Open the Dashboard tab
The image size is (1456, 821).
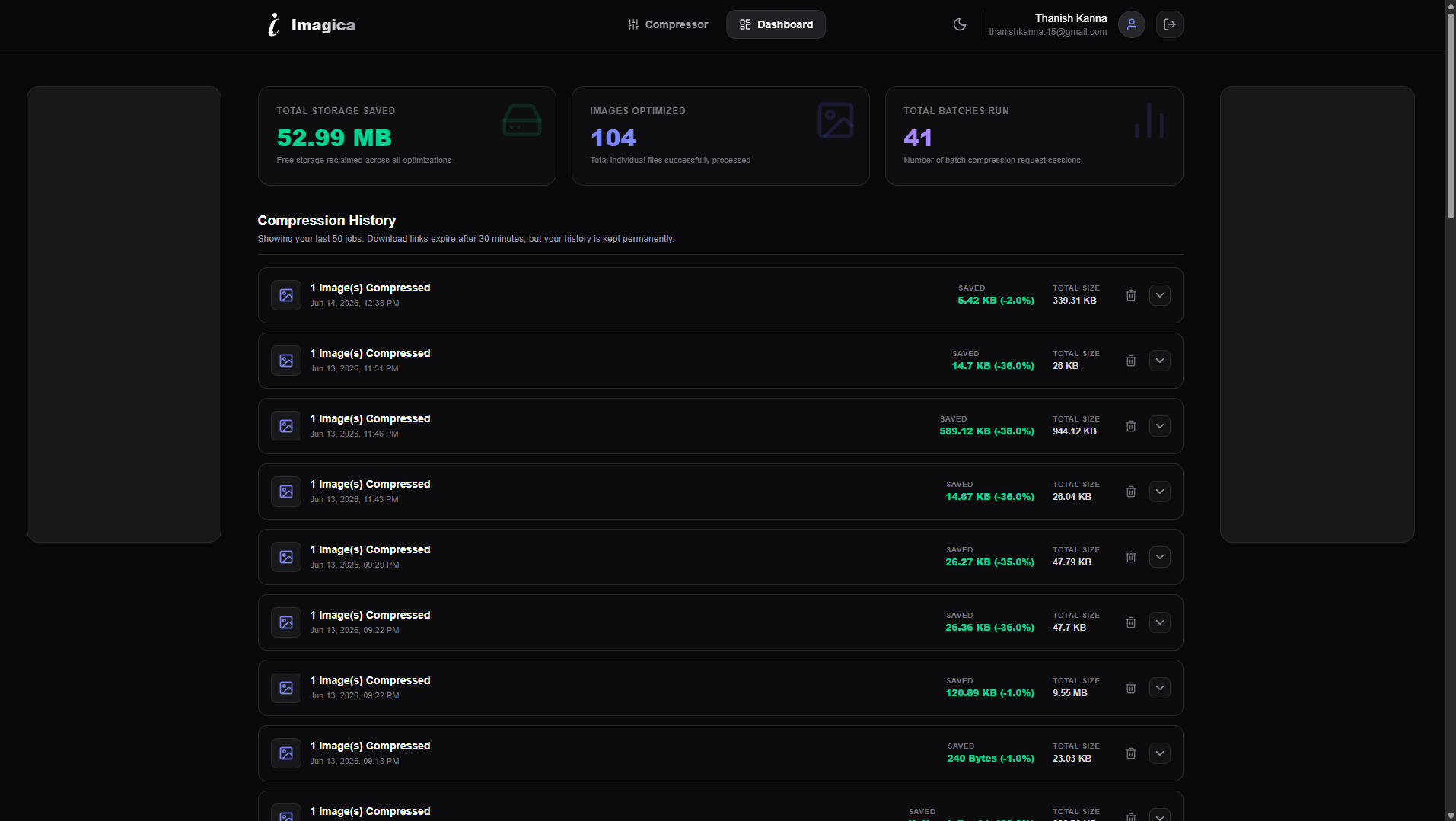click(776, 24)
